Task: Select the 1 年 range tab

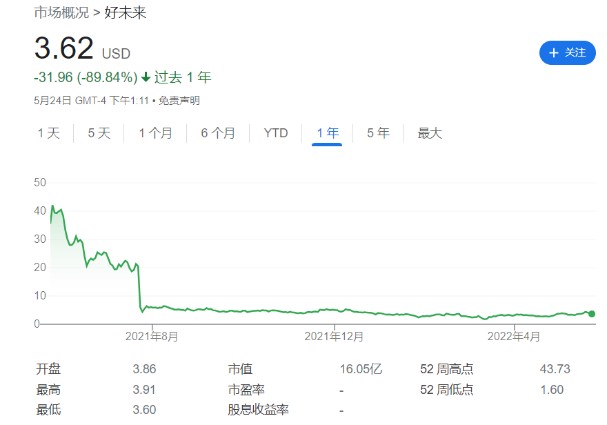Action: point(328,133)
